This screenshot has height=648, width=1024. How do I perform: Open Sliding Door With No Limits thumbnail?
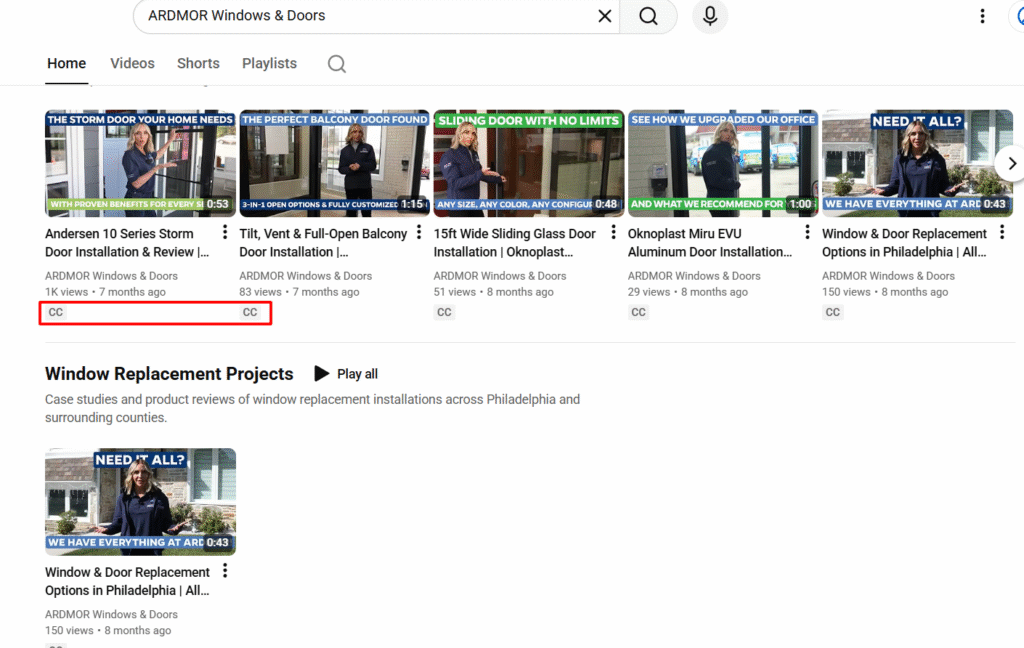coord(528,163)
